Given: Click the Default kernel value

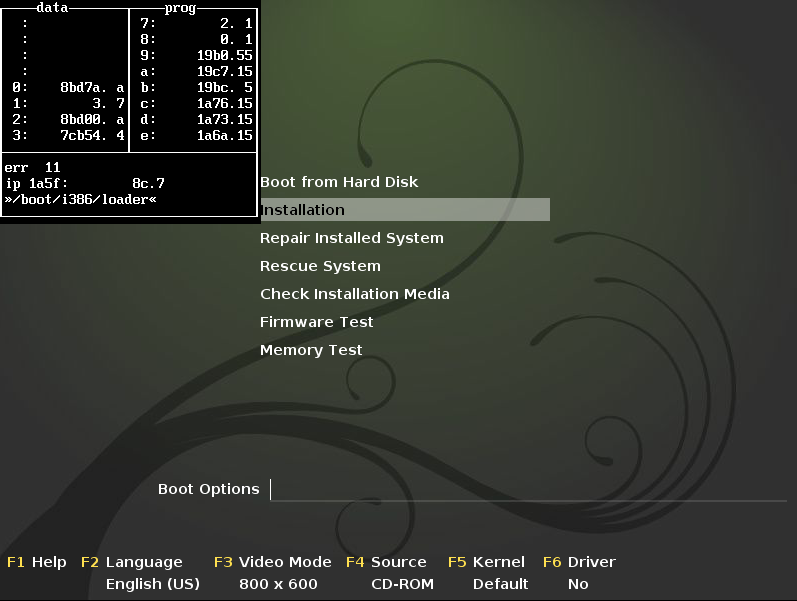Looking at the screenshot, I should (500, 584).
